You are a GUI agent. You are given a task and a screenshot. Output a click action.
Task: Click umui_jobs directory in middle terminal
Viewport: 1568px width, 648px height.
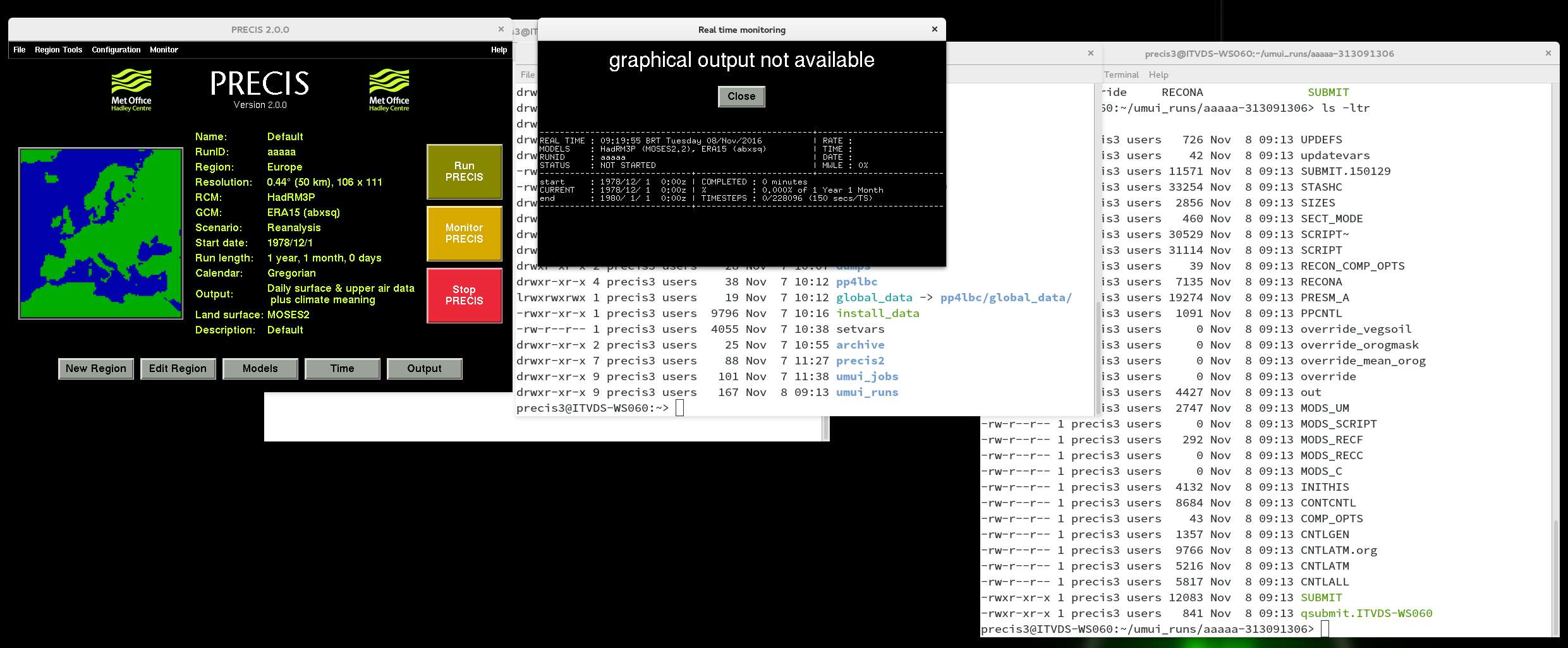pyautogui.click(x=867, y=377)
